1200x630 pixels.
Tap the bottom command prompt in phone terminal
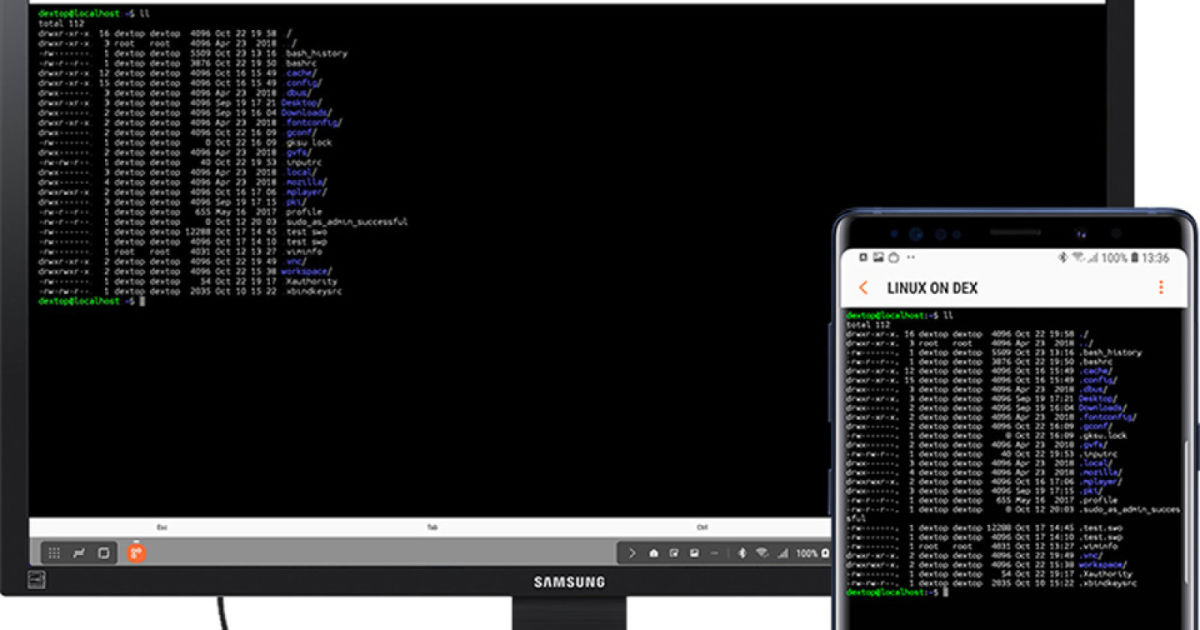(896, 593)
